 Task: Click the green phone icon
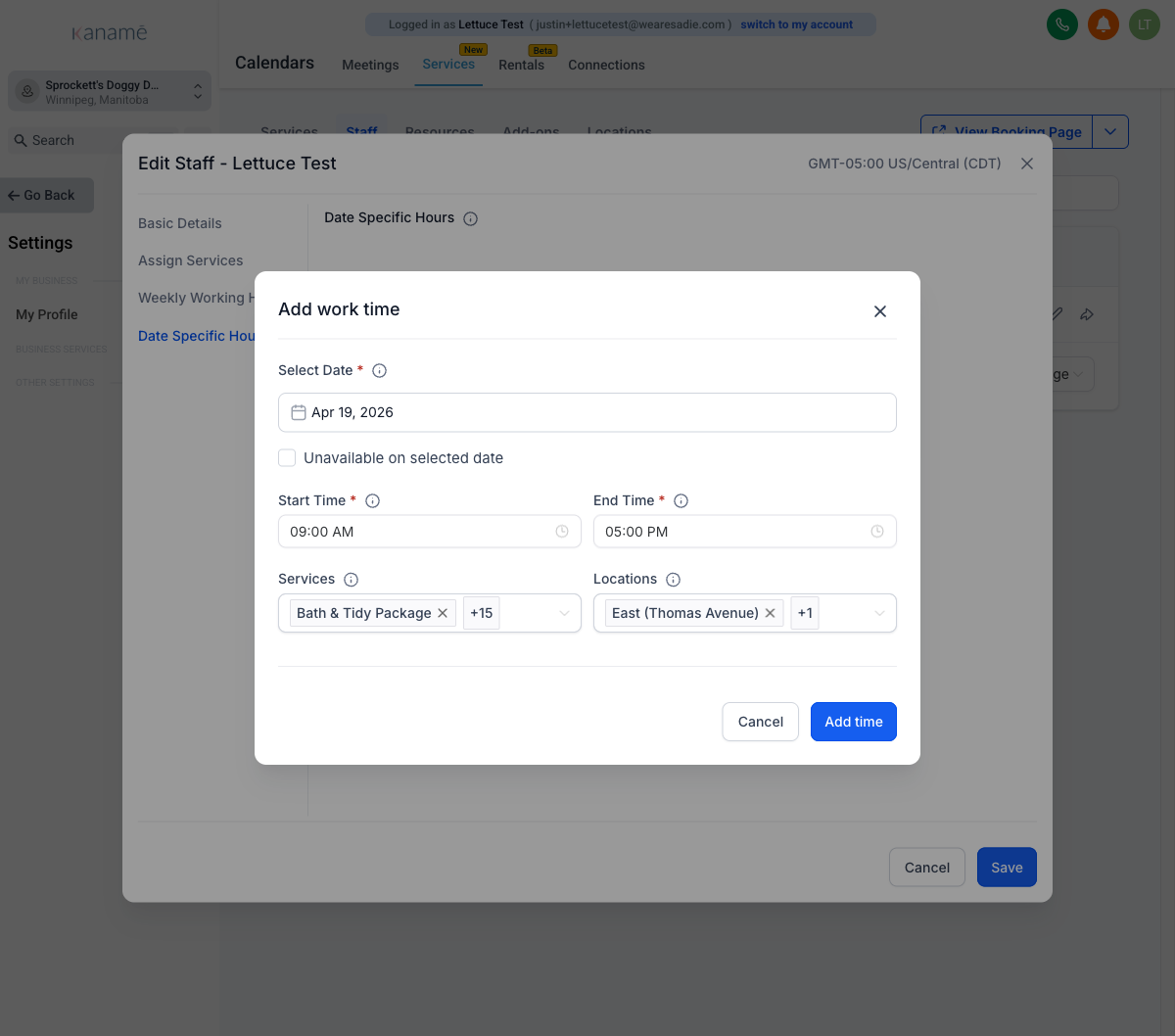coord(1062,24)
